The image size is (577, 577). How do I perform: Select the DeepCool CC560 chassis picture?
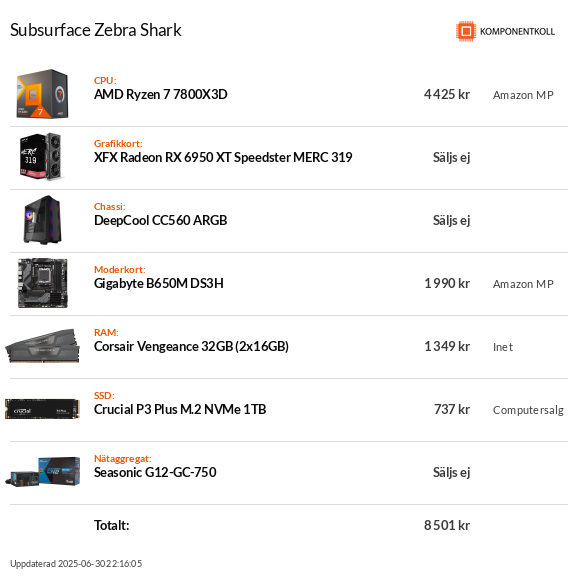(x=42, y=220)
